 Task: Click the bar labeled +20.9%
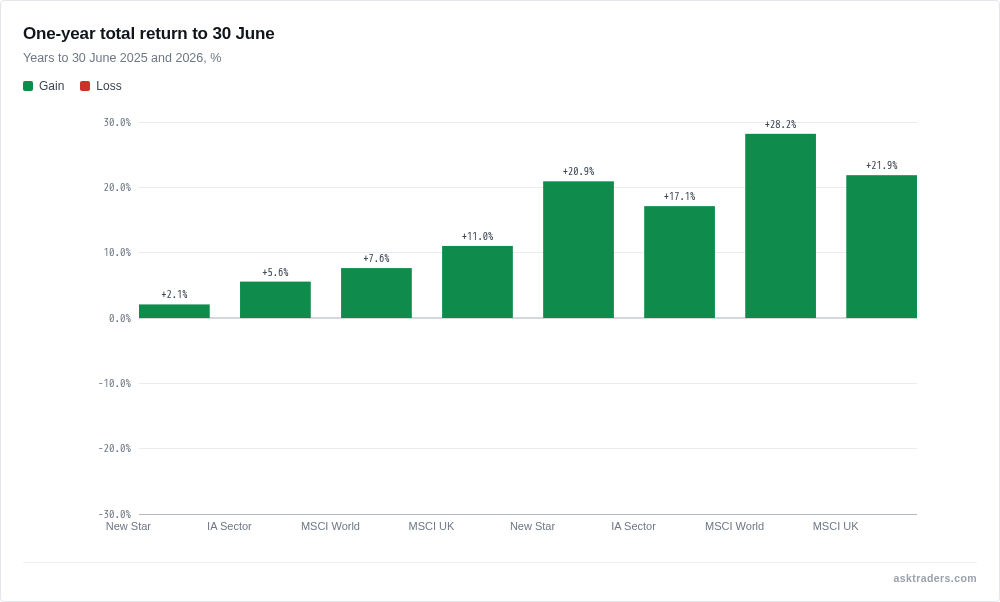[x=578, y=250]
